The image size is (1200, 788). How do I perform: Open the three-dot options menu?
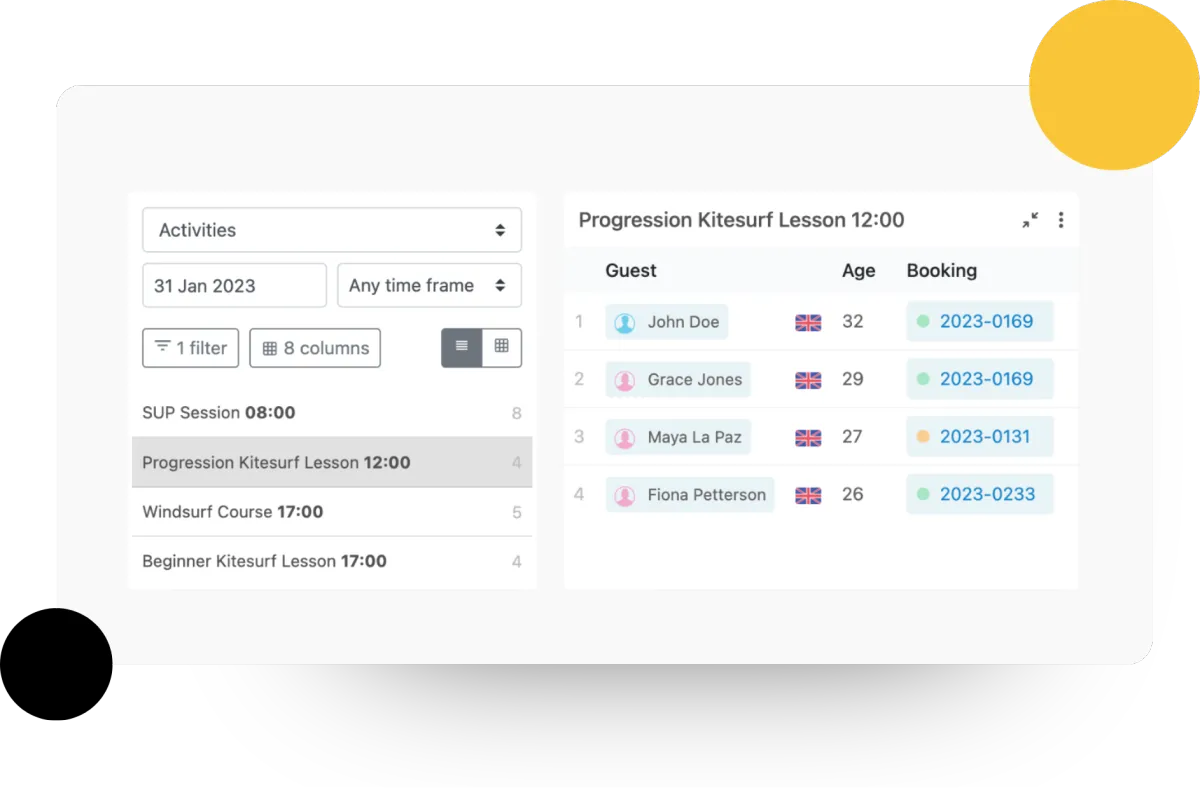pyautogui.click(x=1061, y=220)
